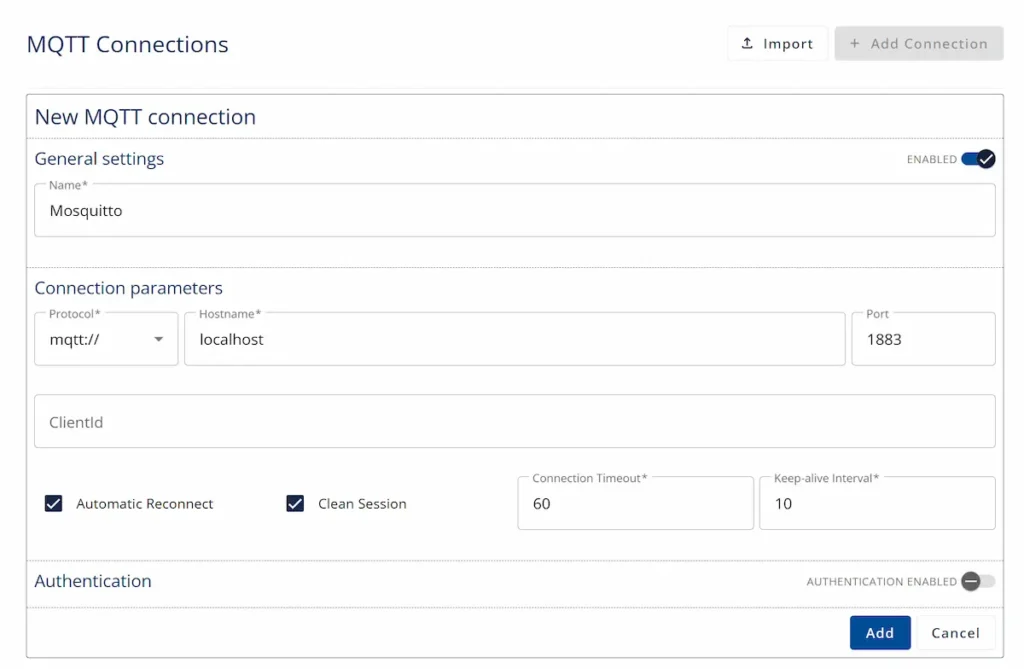Click the dropdown arrow in the Protocol field
Screen dimensions: 1024x669
(x=160, y=339)
